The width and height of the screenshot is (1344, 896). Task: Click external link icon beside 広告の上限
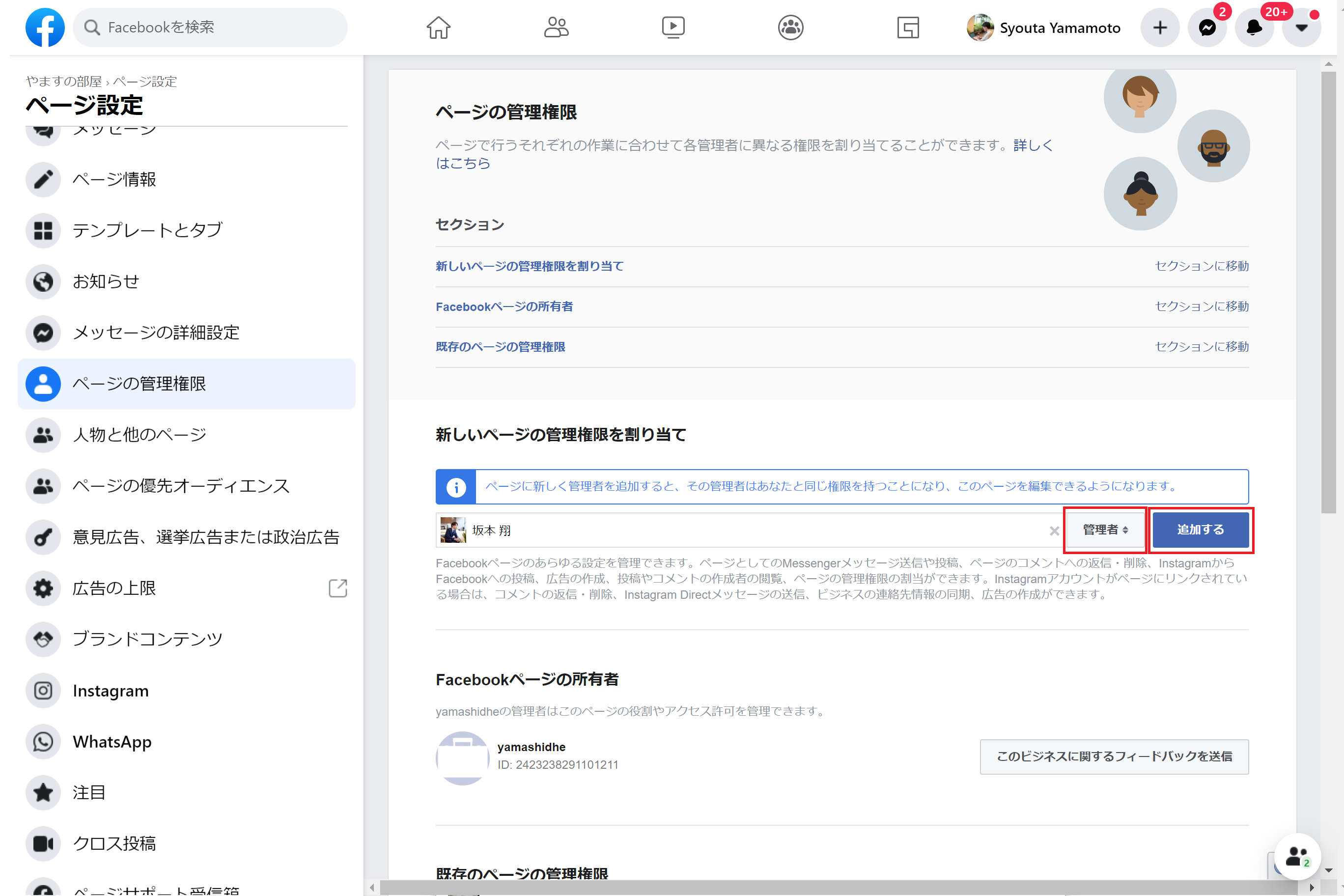pyautogui.click(x=337, y=588)
